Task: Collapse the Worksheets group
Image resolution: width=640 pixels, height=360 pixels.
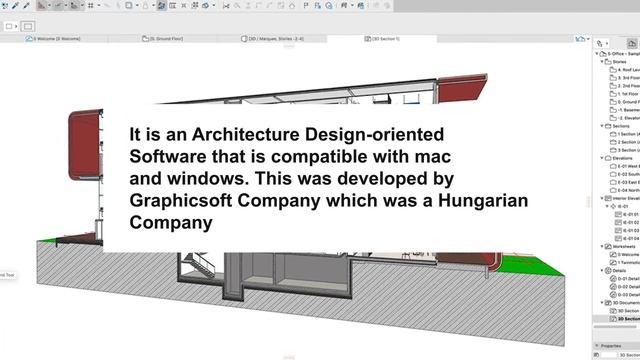Action: pos(602,247)
